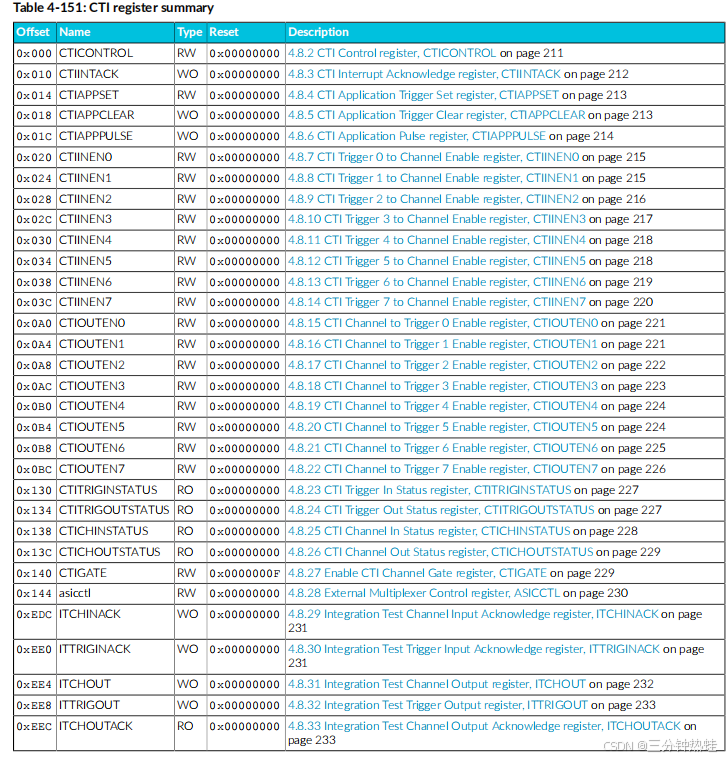Go to 4.8.11 CTIINEN4 register link
The image size is (728, 759).
pyautogui.click(x=437, y=240)
